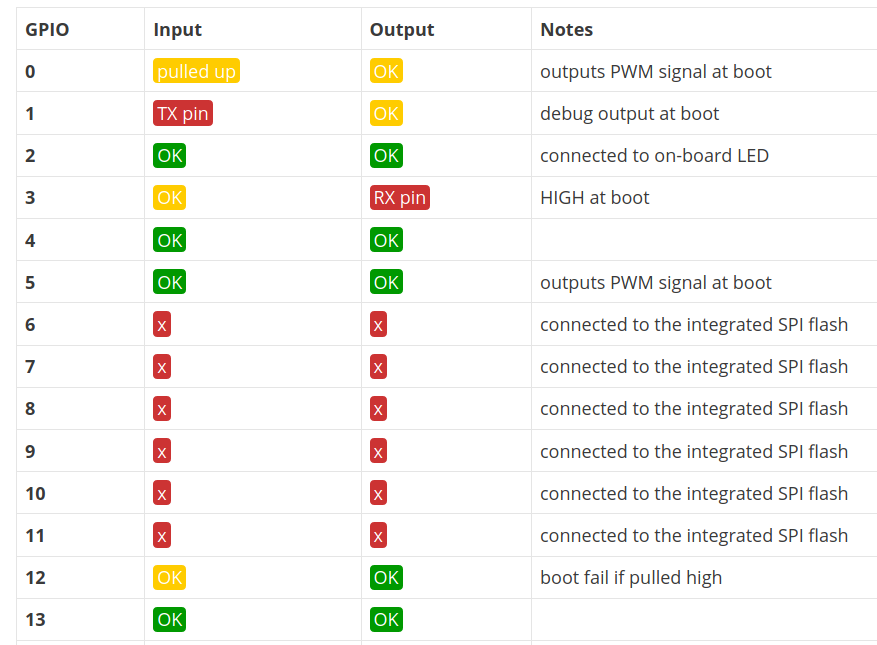
Task: Click the yellow "pulled up" badge
Action: pos(197,72)
